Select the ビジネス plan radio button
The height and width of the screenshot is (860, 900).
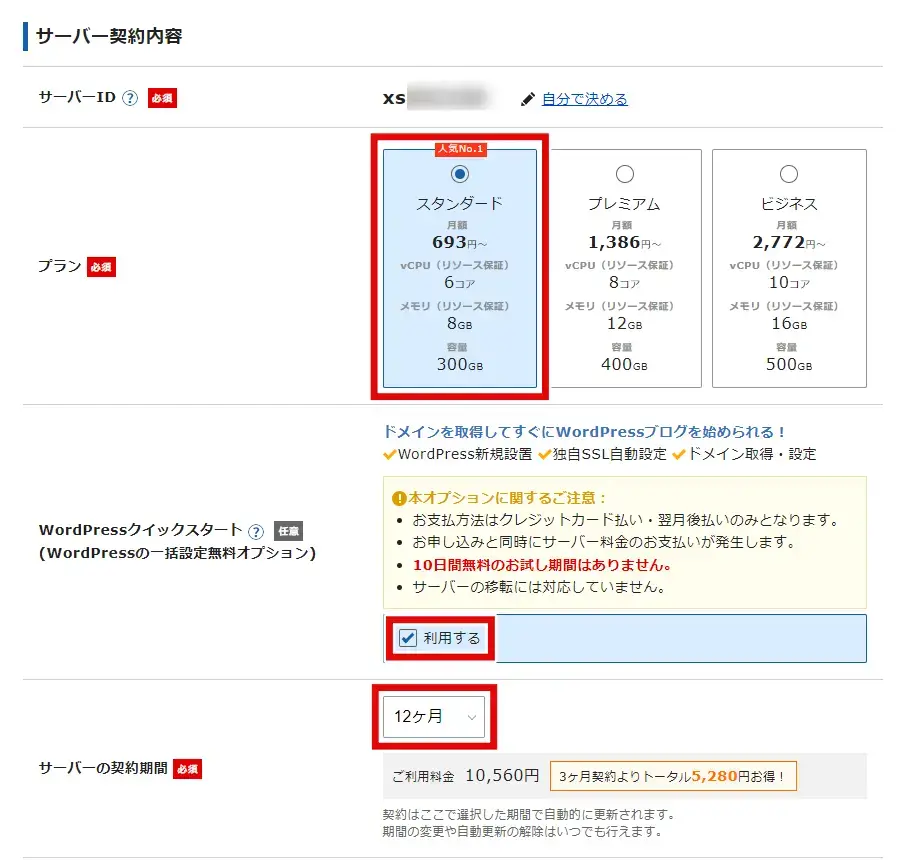[789, 173]
